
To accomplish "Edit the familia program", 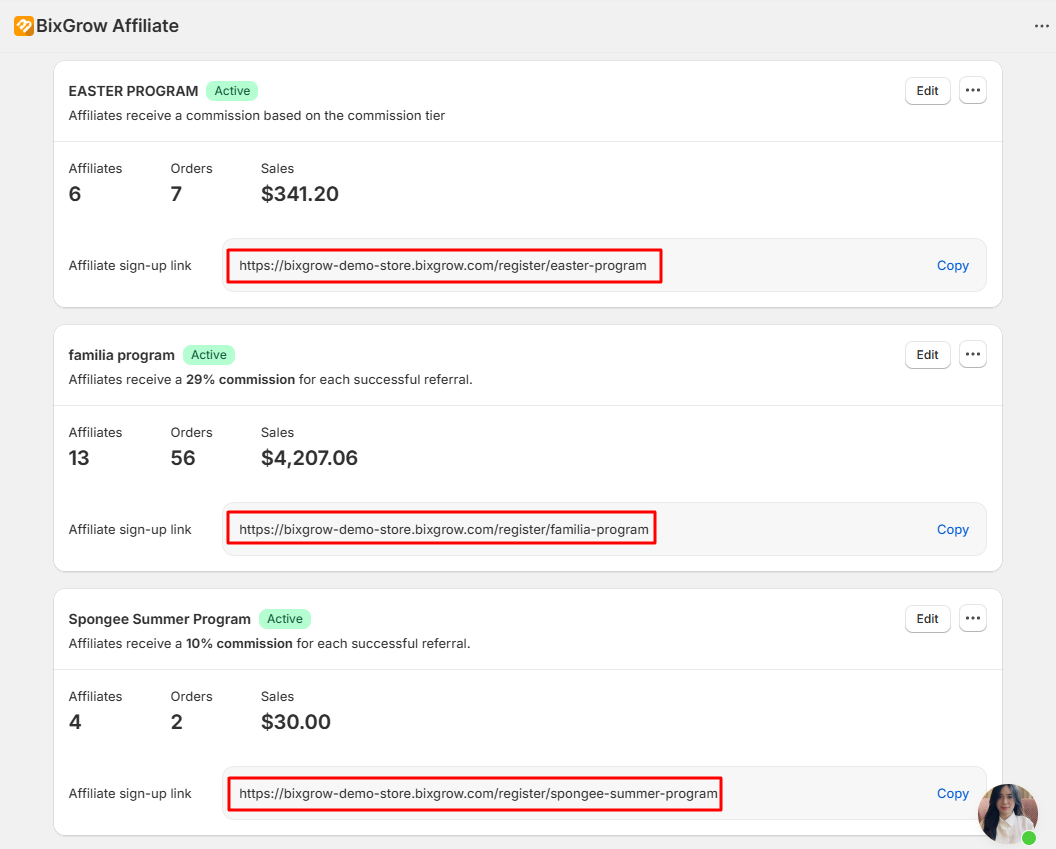I will [927, 355].
